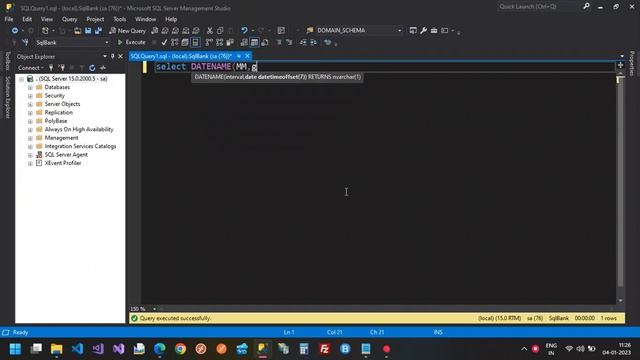Close the SQLQuery1.sql tab

pos(247,56)
